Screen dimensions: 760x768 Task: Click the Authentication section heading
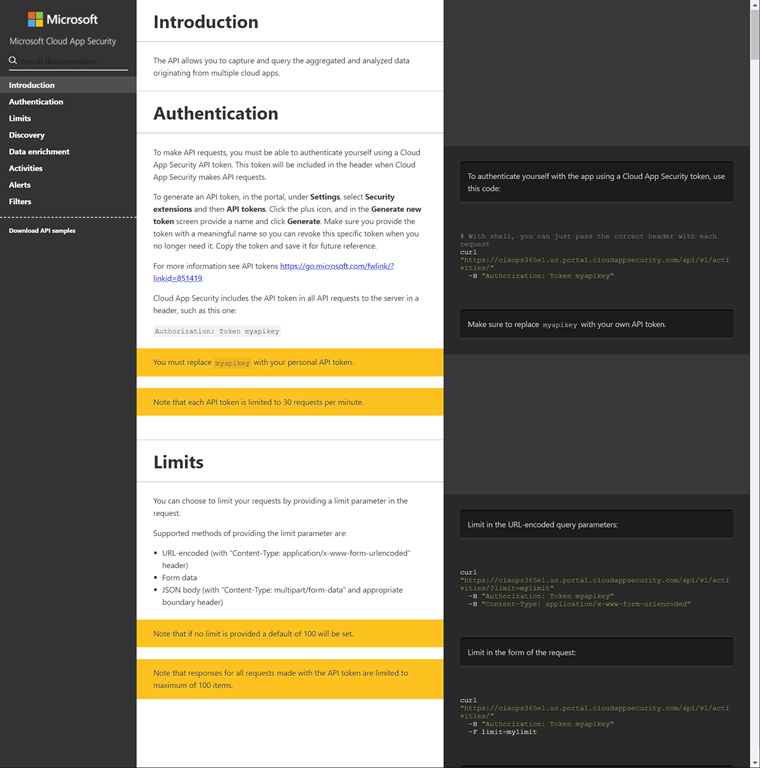tap(215, 114)
